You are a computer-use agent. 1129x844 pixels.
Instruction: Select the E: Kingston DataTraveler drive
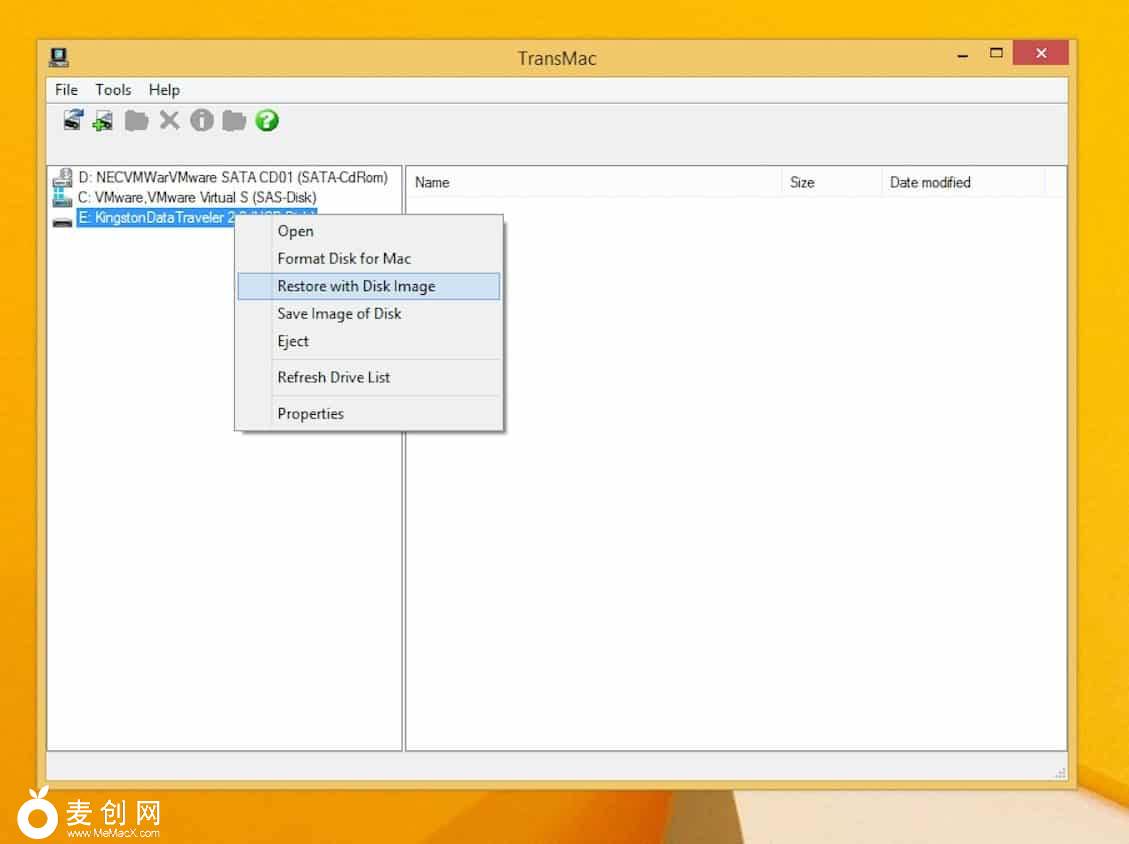pyautogui.click(x=155, y=218)
